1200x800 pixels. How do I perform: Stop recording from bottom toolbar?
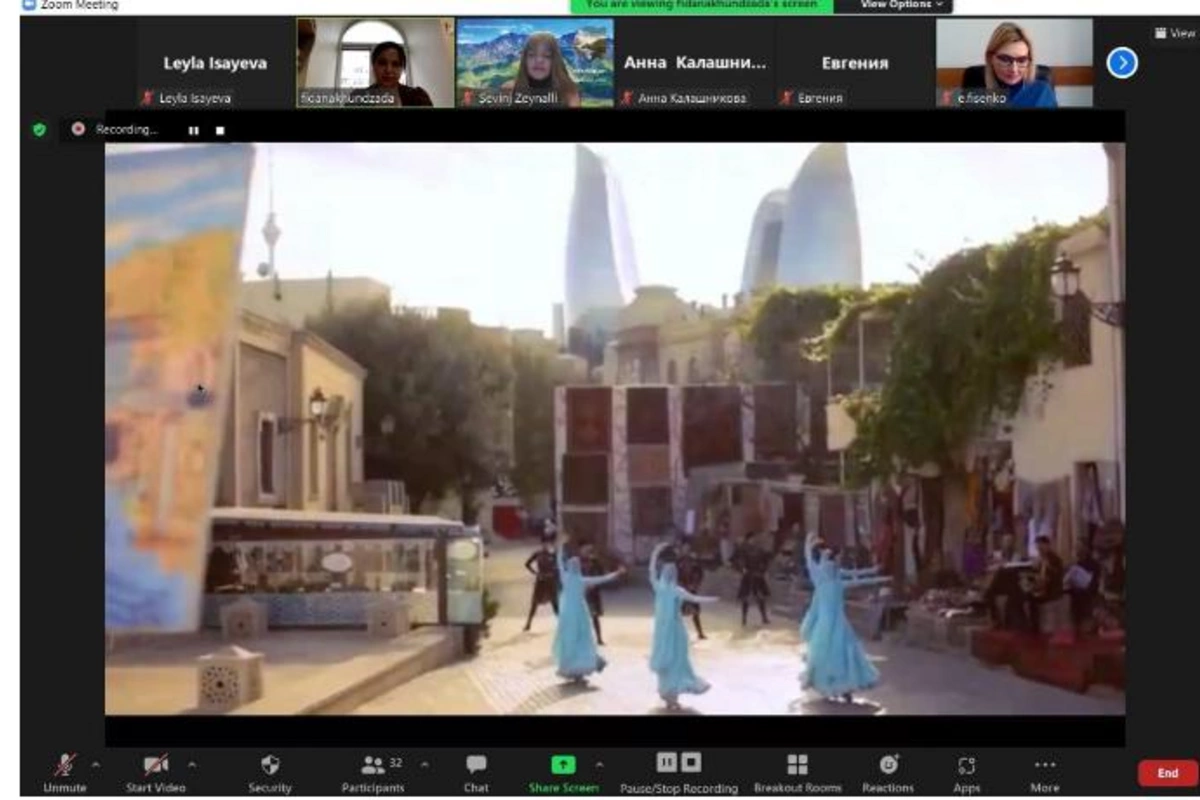[x=691, y=762]
